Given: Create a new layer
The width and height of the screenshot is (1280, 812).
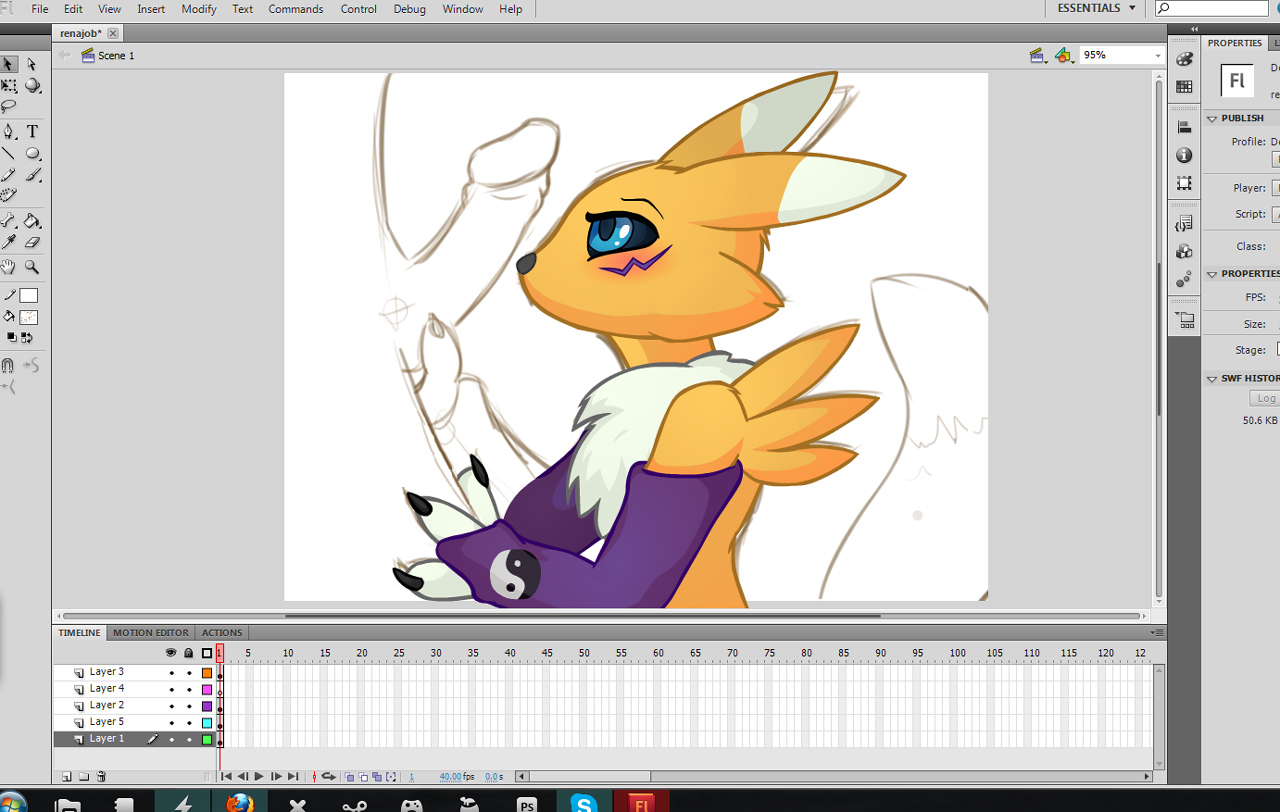Looking at the screenshot, I should tap(67, 776).
